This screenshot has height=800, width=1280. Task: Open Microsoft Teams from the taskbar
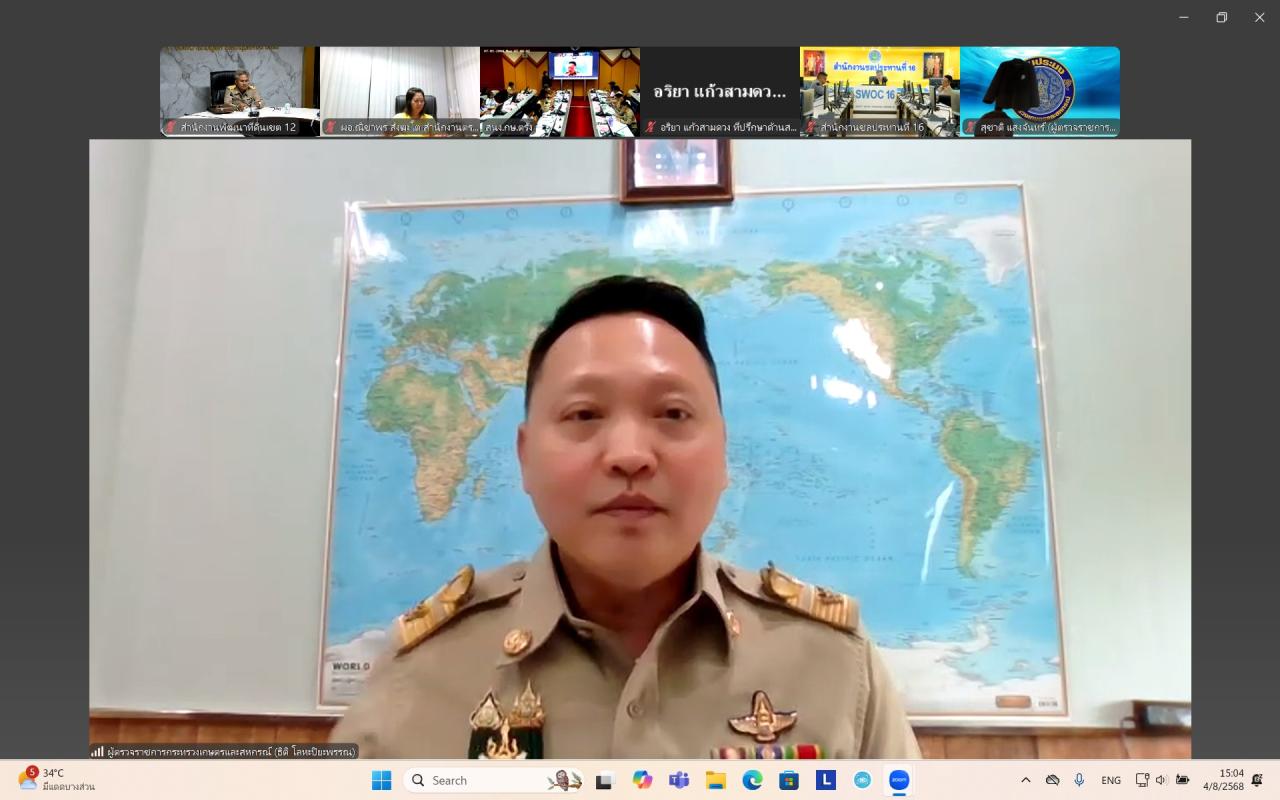pyautogui.click(x=679, y=780)
